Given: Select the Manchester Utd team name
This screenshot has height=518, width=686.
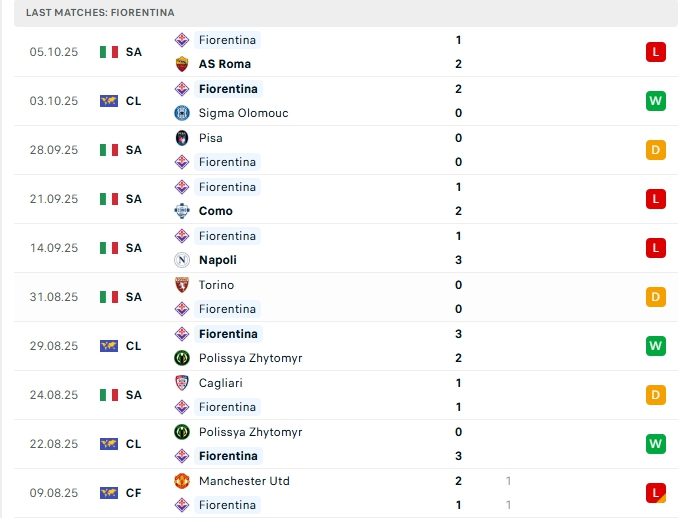Looking at the screenshot, I should pyautogui.click(x=244, y=481).
